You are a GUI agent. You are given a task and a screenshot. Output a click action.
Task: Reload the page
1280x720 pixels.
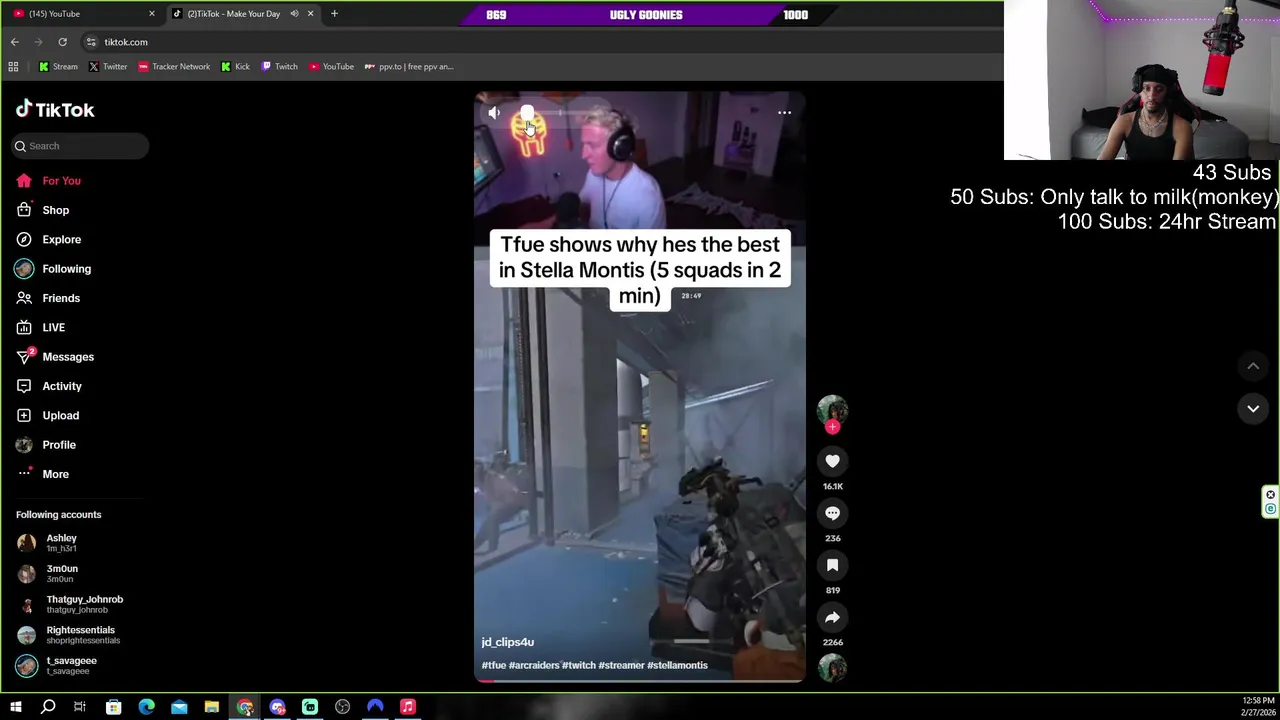coord(62,42)
